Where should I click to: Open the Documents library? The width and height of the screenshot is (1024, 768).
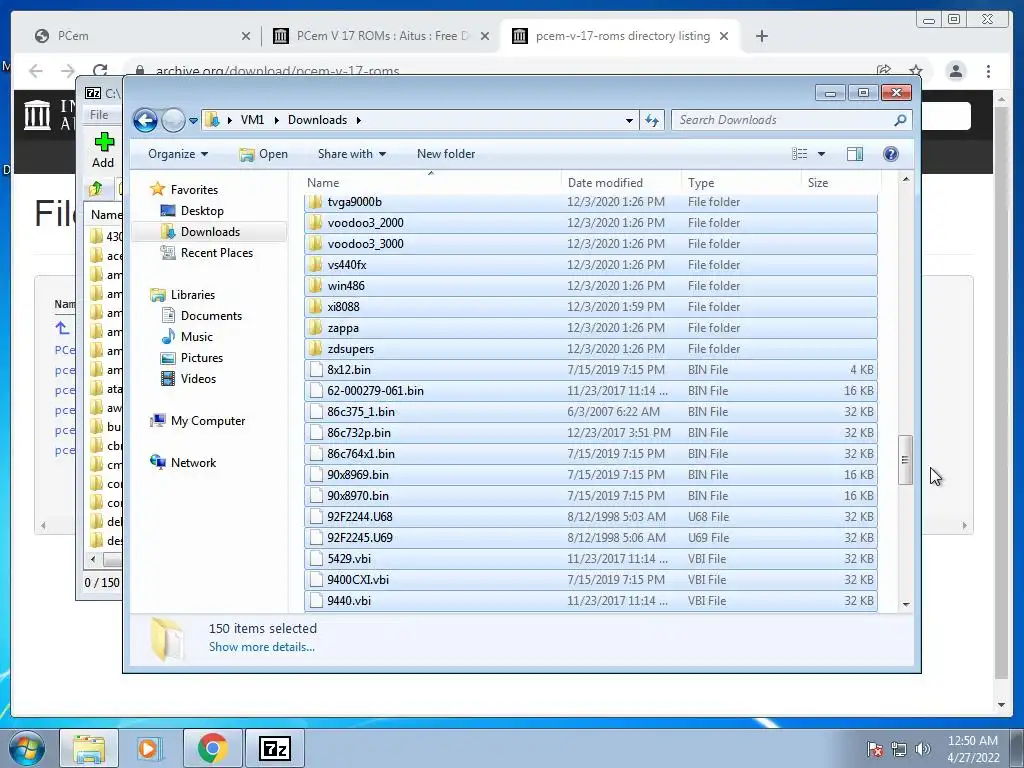point(211,316)
